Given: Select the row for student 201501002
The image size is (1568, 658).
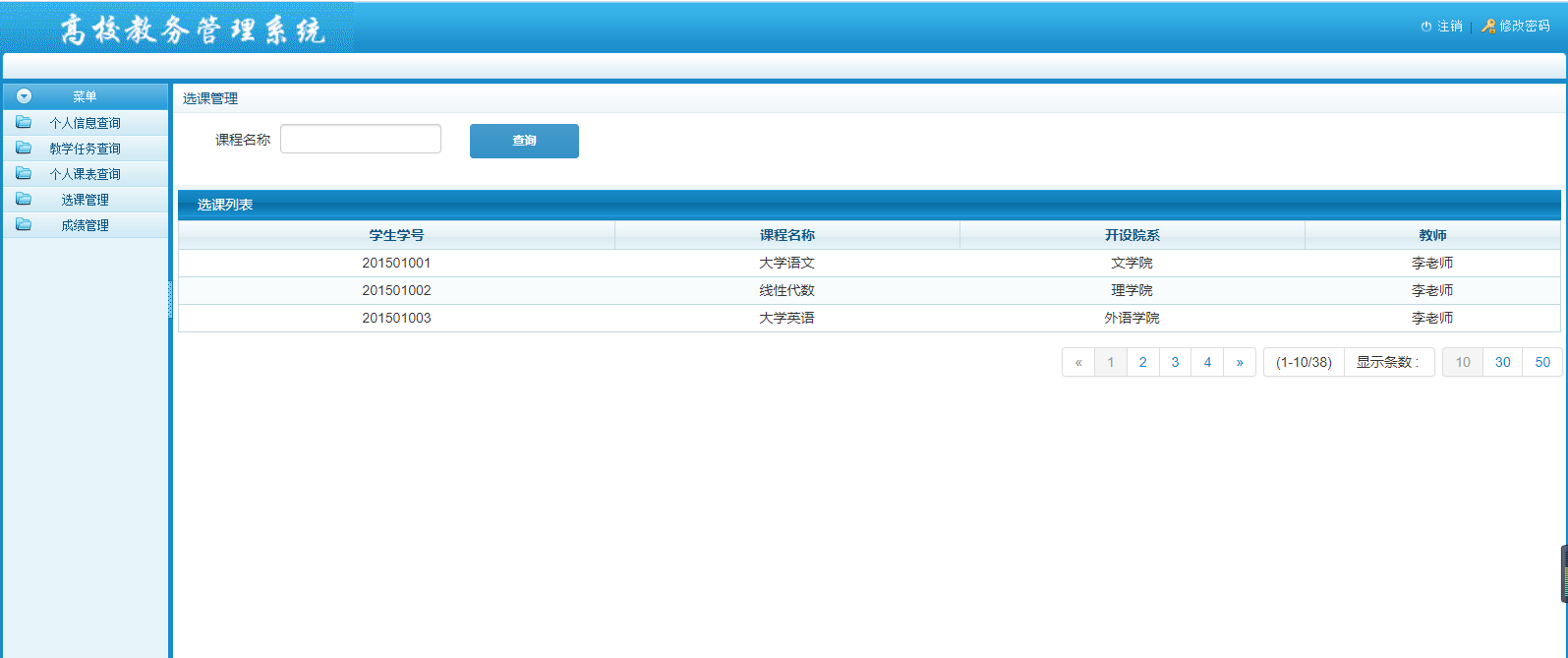Looking at the screenshot, I should pyautogui.click(x=396, y=290).
